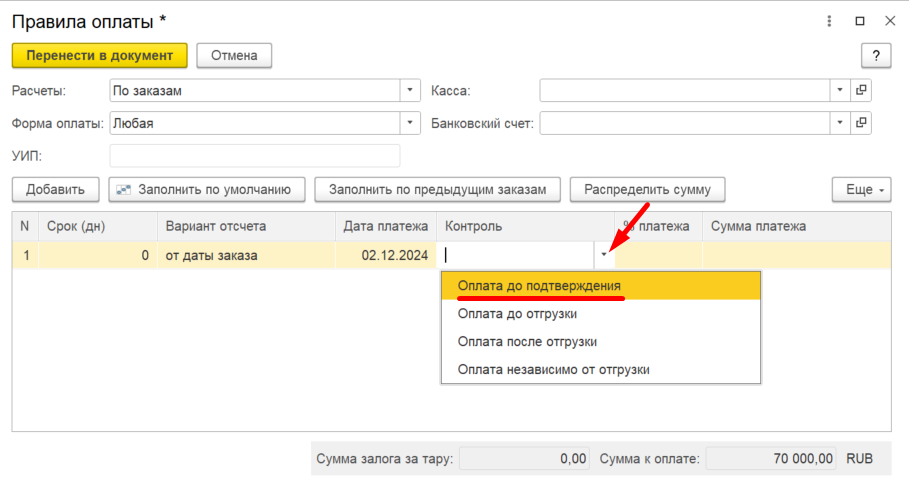Focus the Расчеты field showing По заказам
This screenshot has width=909, height=485.
pyautogui.click(x=255, y=90)
